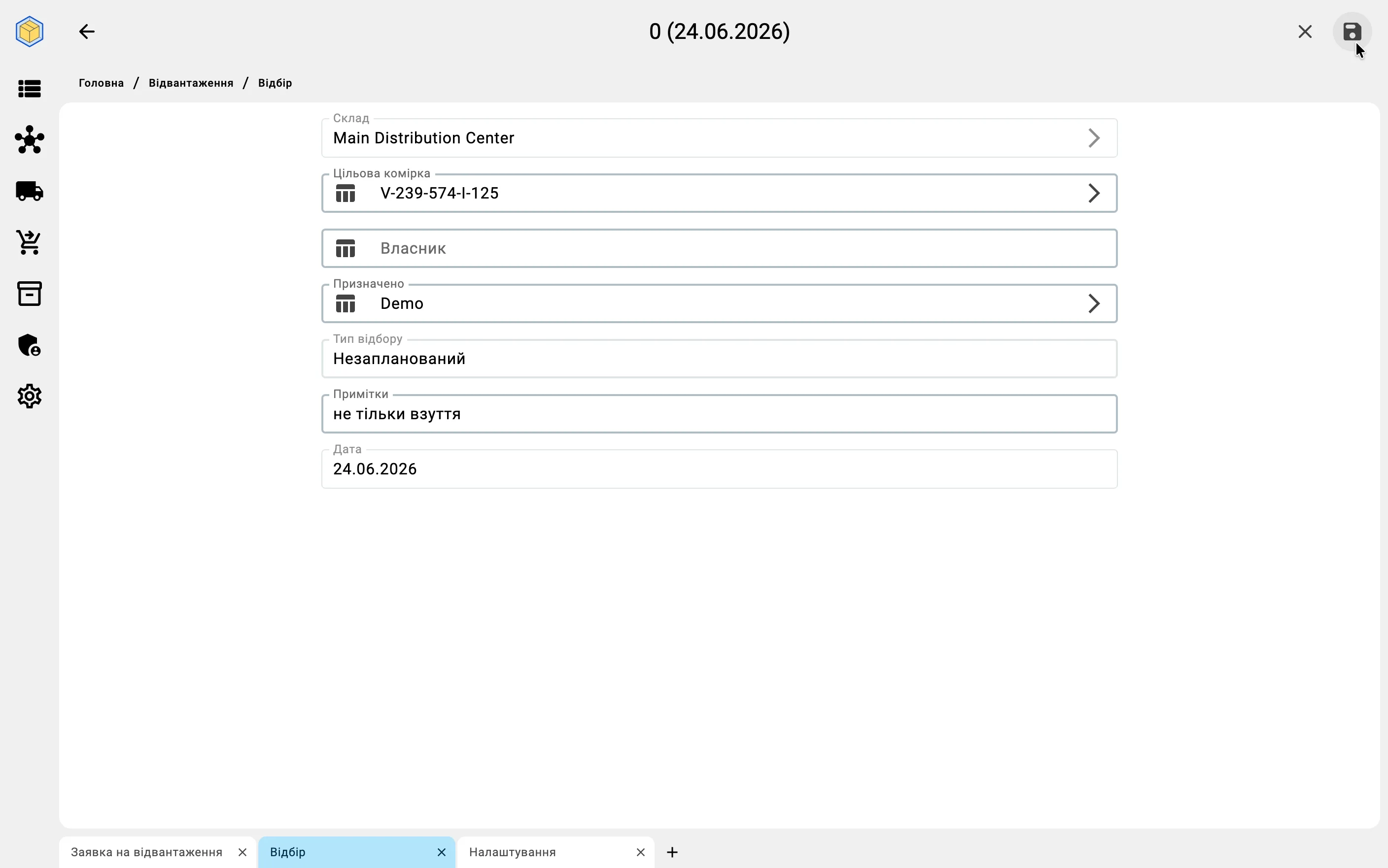Screen dimensions: 1388x868
Task: Open the Тип відбору Незапланований field
Action: click(x=719, y=359)
